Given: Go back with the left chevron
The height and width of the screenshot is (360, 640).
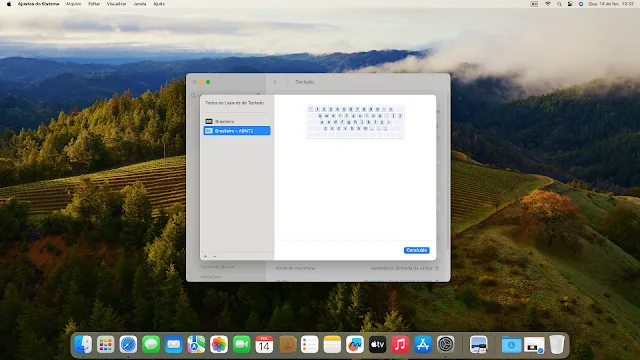Looking at the screenshot, I should pyautogui.click(x=275, y=82).
